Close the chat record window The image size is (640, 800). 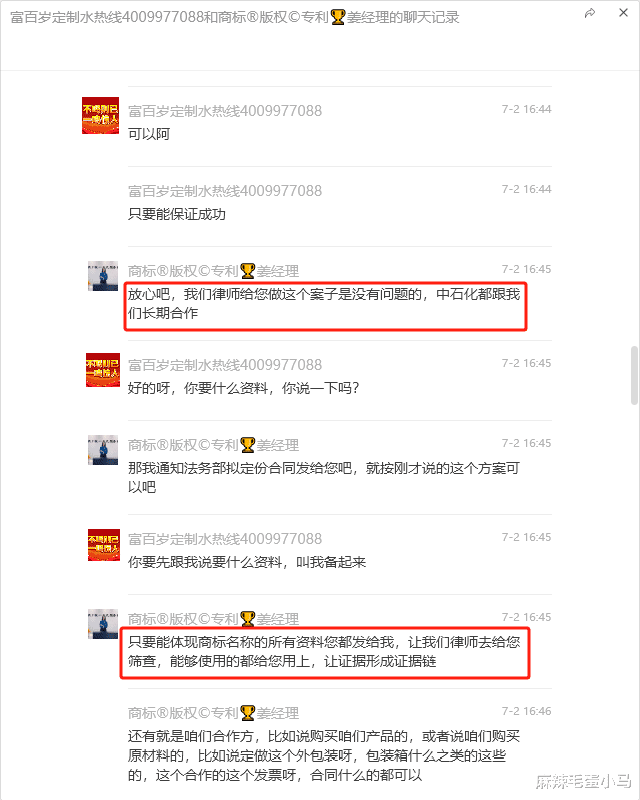(623, 13)
